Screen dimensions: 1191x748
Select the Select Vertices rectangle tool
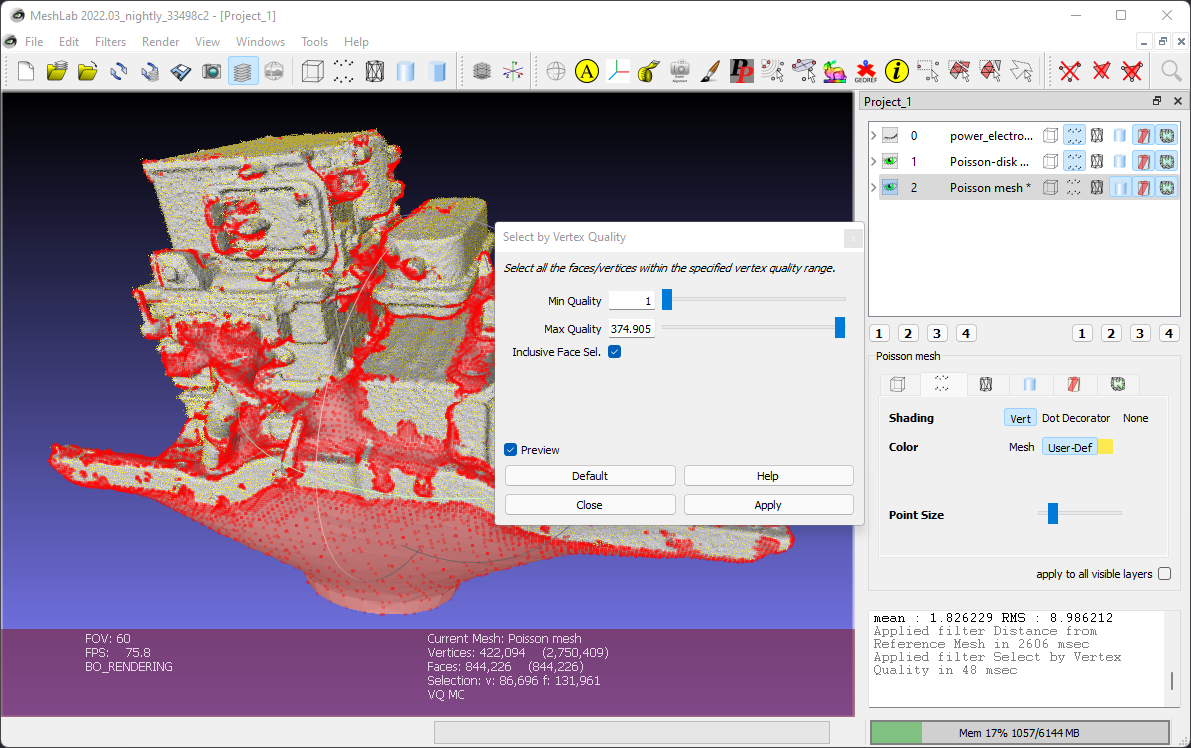[x=927, y=71]
